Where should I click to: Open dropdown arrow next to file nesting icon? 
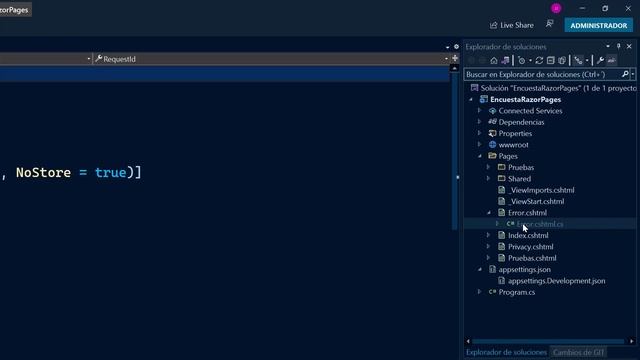click(x=587, y=60)
